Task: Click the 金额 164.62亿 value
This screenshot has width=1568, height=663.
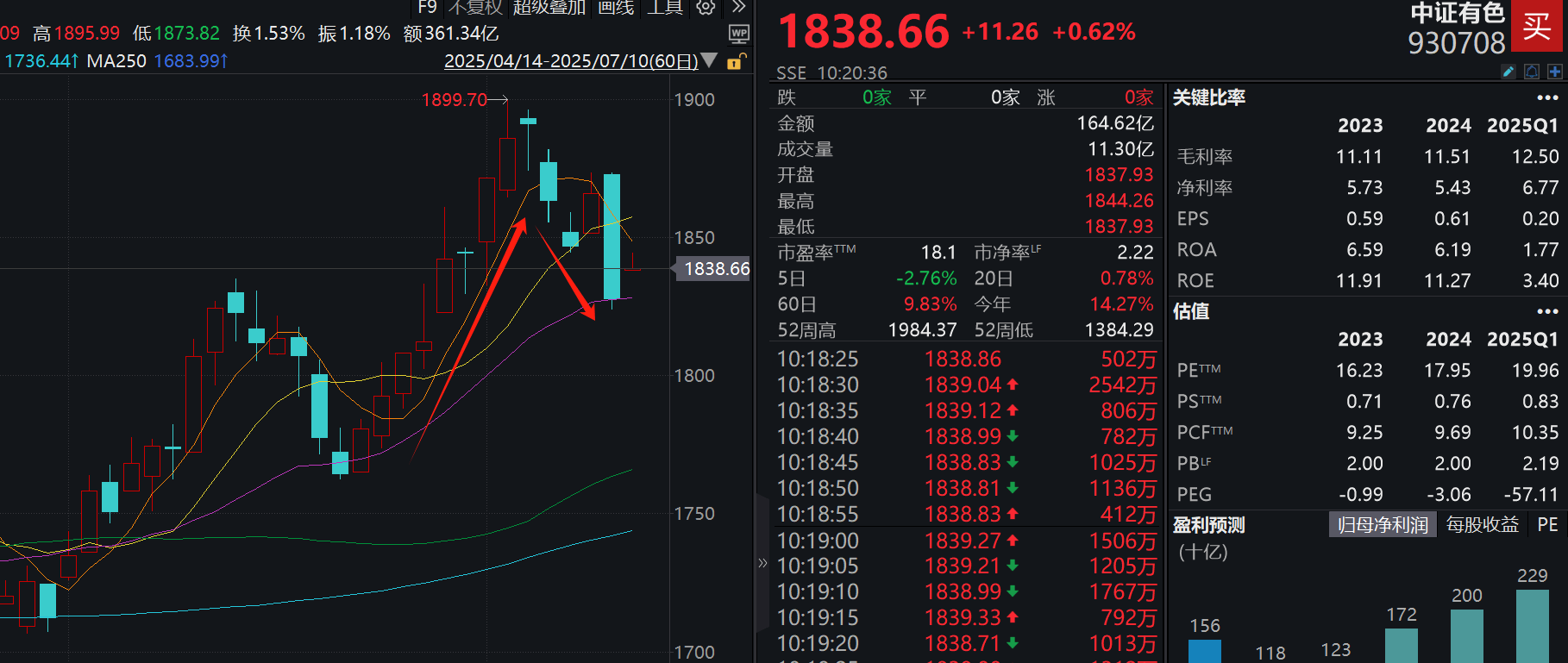Action: click(x=1114, y=123)
